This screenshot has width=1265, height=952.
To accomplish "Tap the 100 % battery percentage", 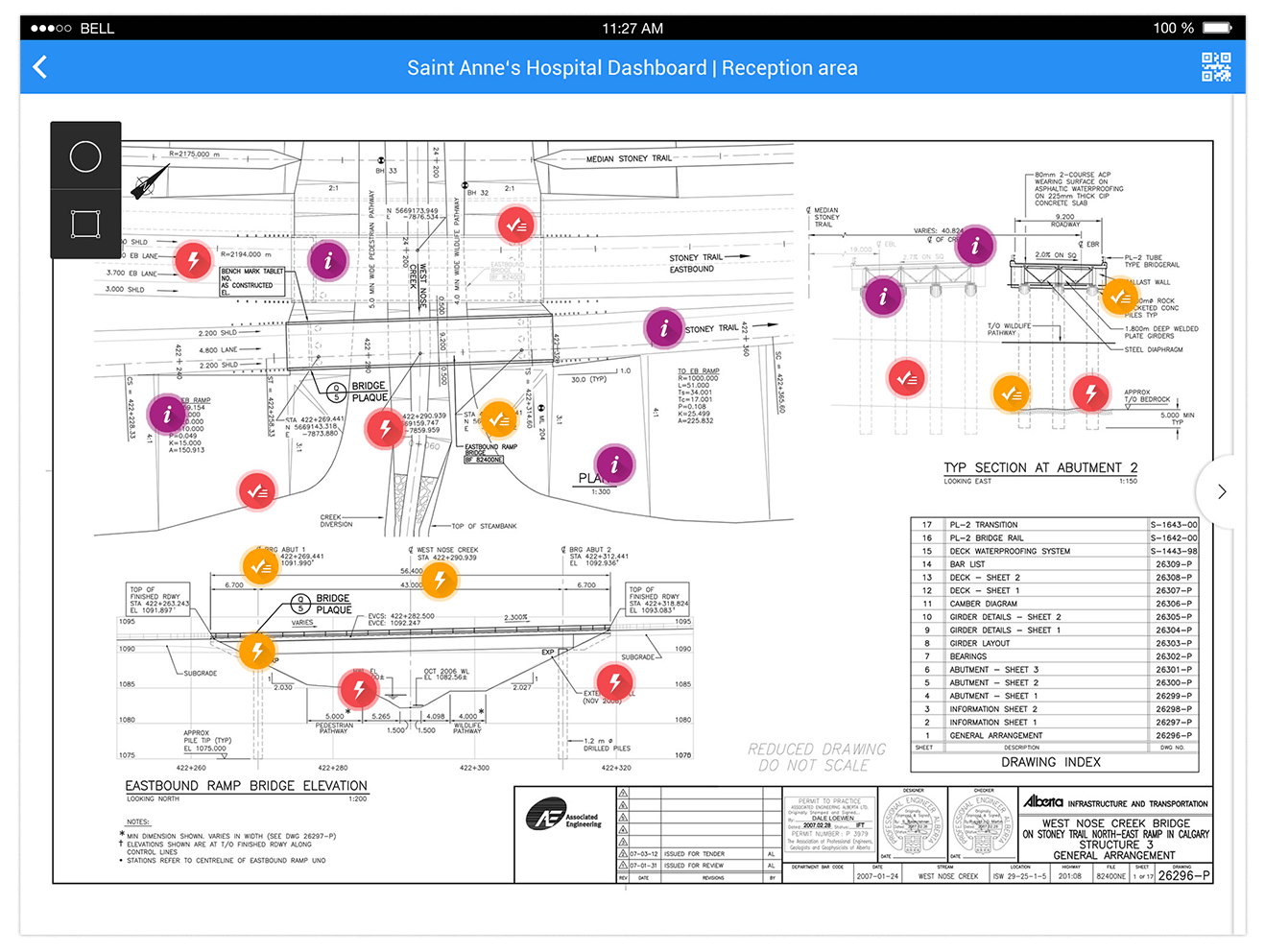I will pos(1173,28).
